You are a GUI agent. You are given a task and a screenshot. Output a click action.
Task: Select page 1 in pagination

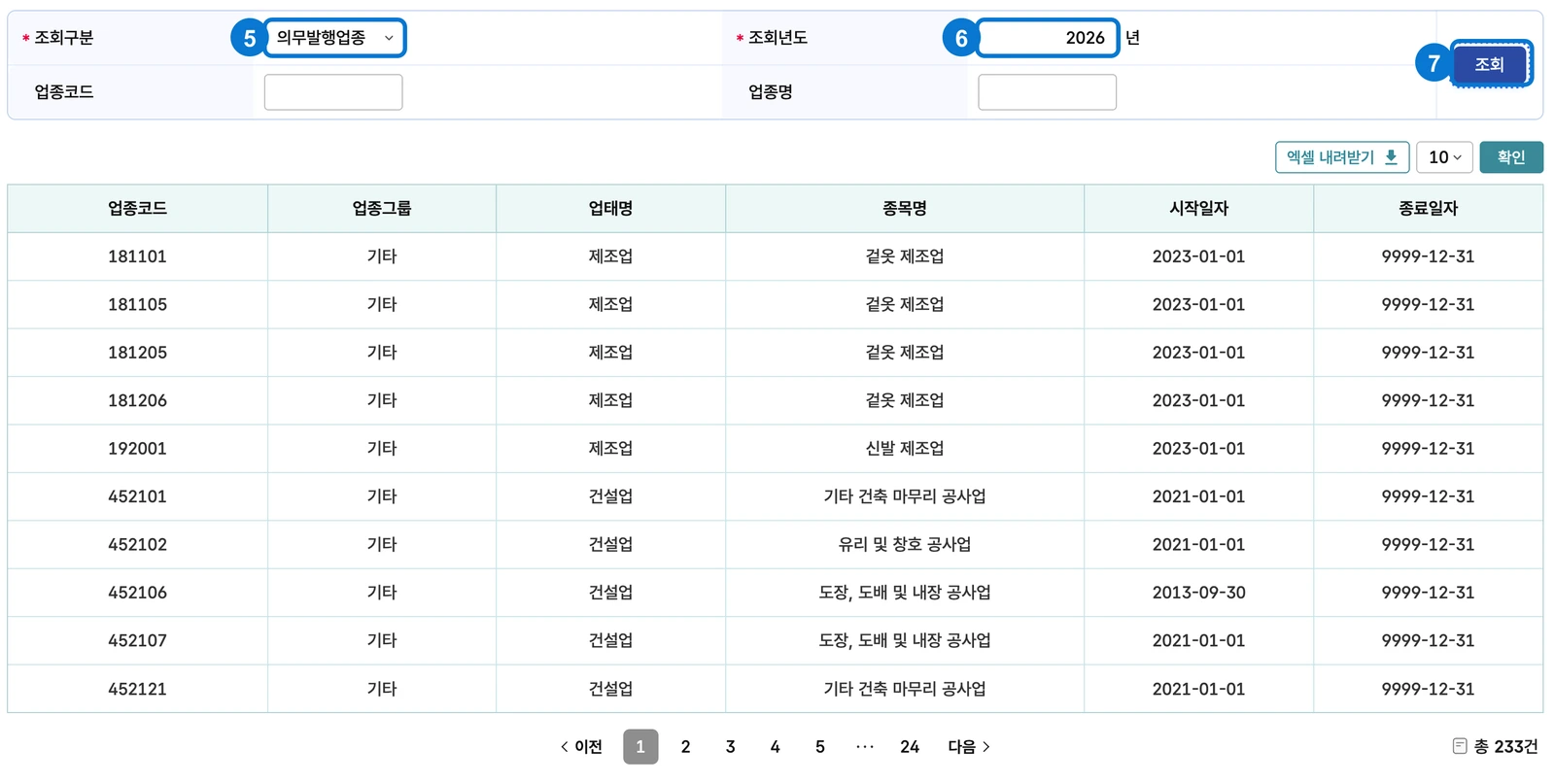click(x=640, y=747)
